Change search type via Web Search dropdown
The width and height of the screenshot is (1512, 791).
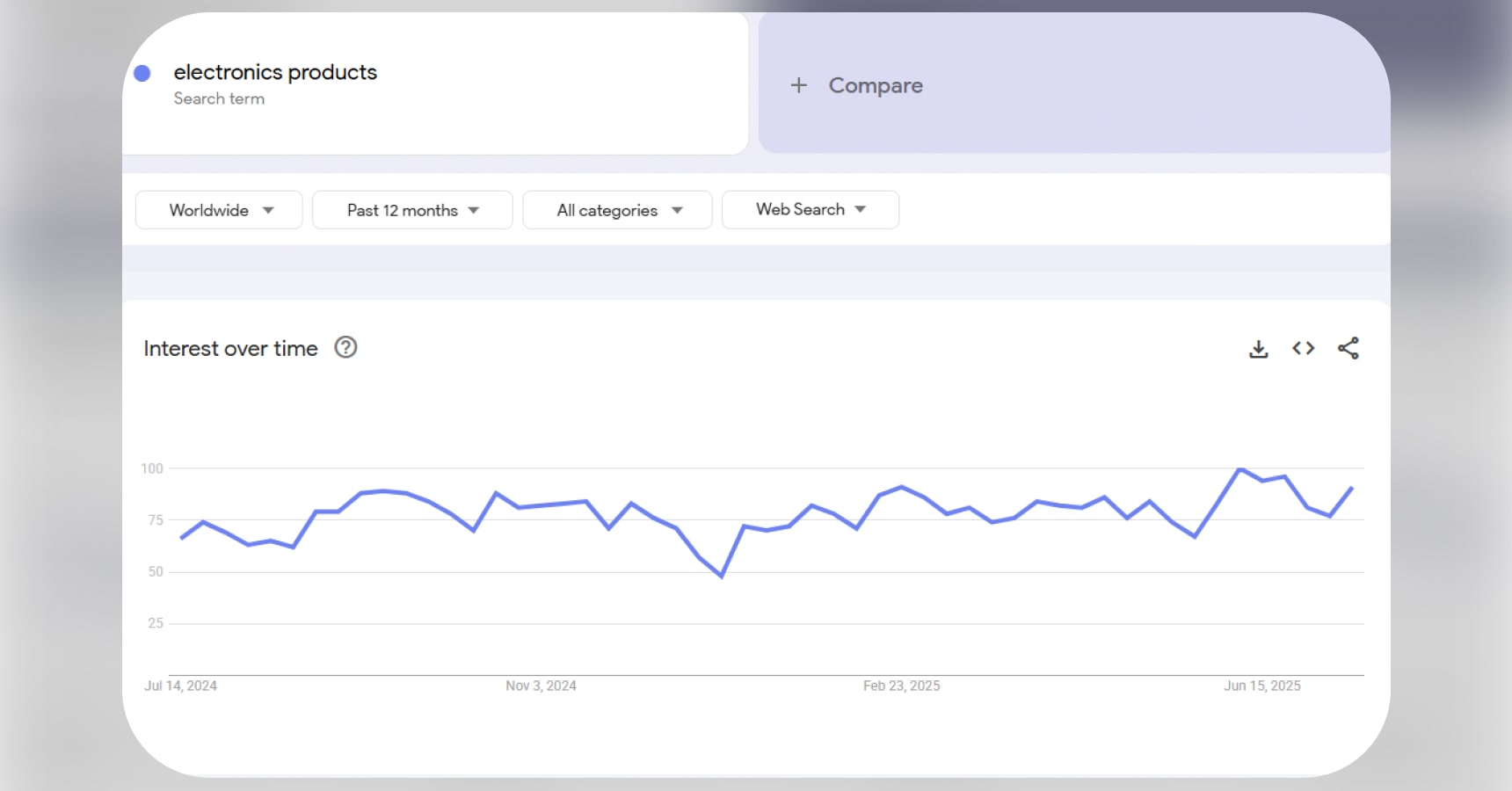point(810,209)
